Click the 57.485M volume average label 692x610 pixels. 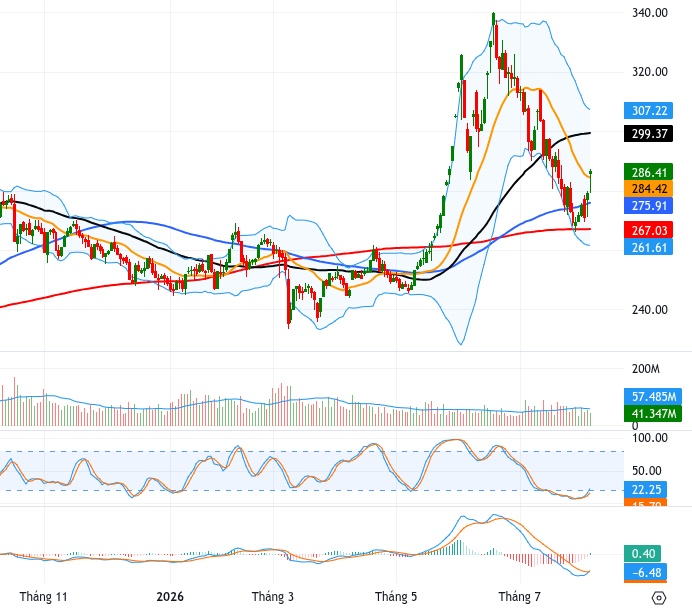pos(653,396)
